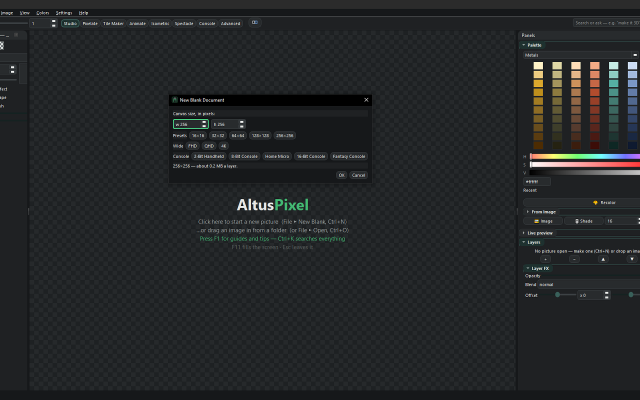This screenshot has width=640, height=400.
Task: Select the 16-Bit Console preset
Action: [x=311, y=156]
